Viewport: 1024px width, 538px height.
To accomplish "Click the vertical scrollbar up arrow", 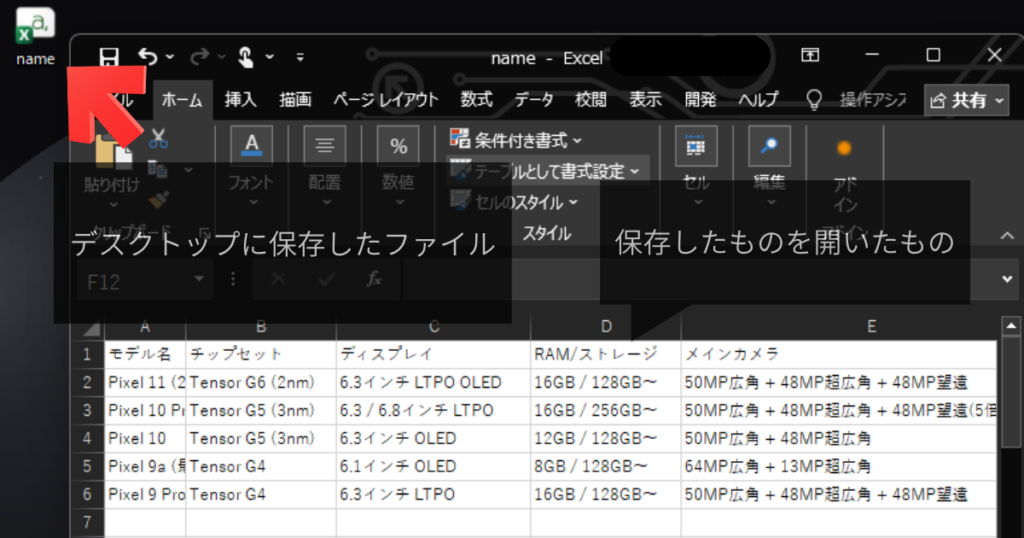I will (1010, 326).
